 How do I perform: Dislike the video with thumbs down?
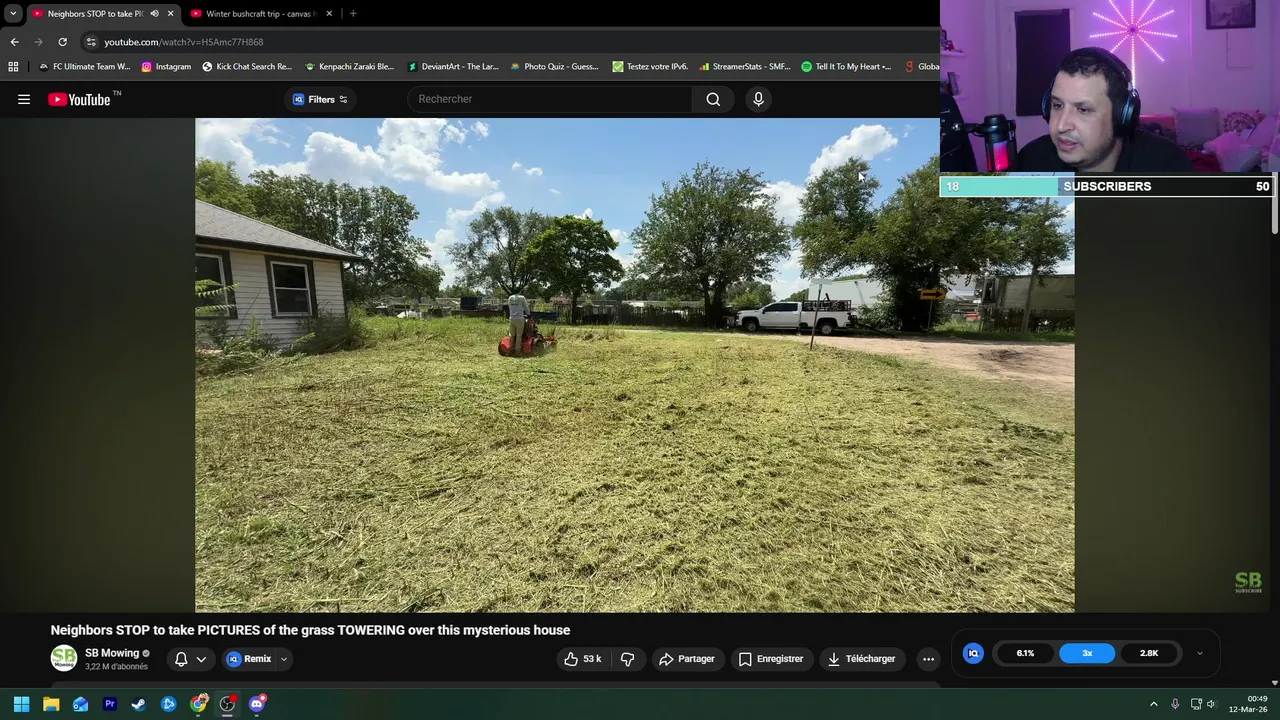coord(628,659)
